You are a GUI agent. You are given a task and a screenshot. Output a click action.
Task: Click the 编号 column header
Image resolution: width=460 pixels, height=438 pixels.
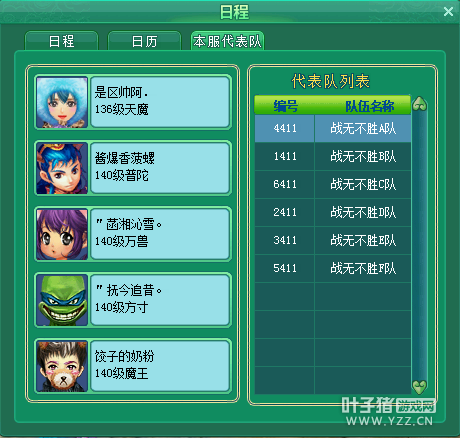pos(286,106)
